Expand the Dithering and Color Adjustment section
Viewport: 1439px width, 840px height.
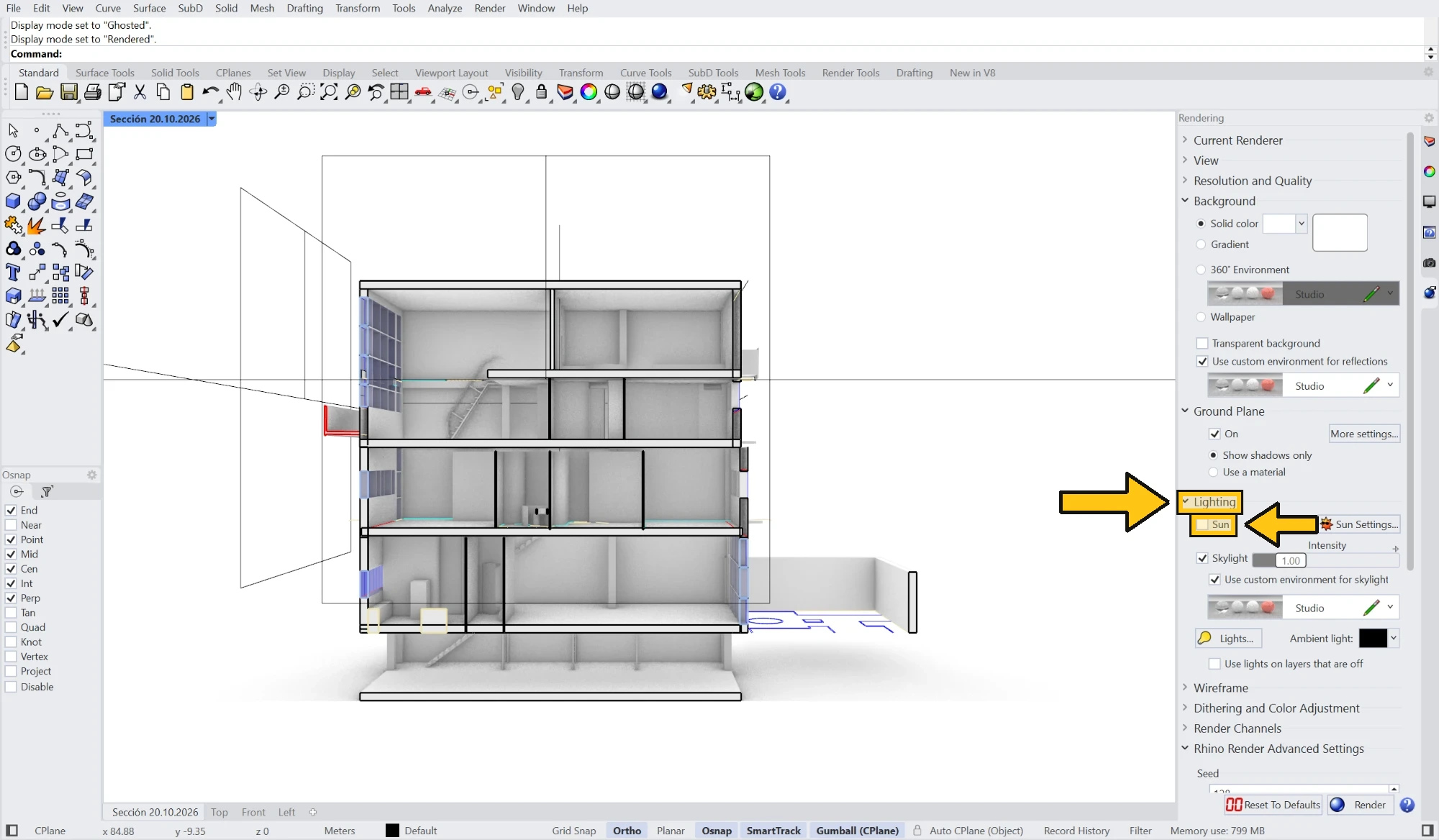(x=1186, y=708)
